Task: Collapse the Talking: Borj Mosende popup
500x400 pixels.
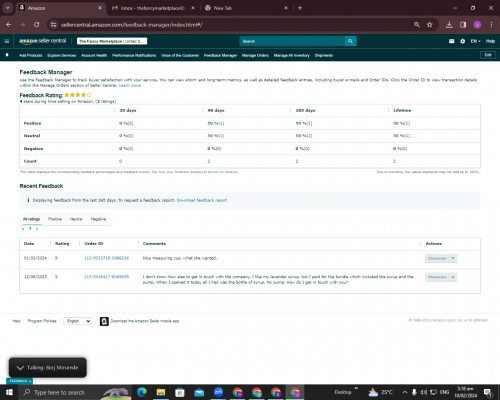Action: coord(20,368)
